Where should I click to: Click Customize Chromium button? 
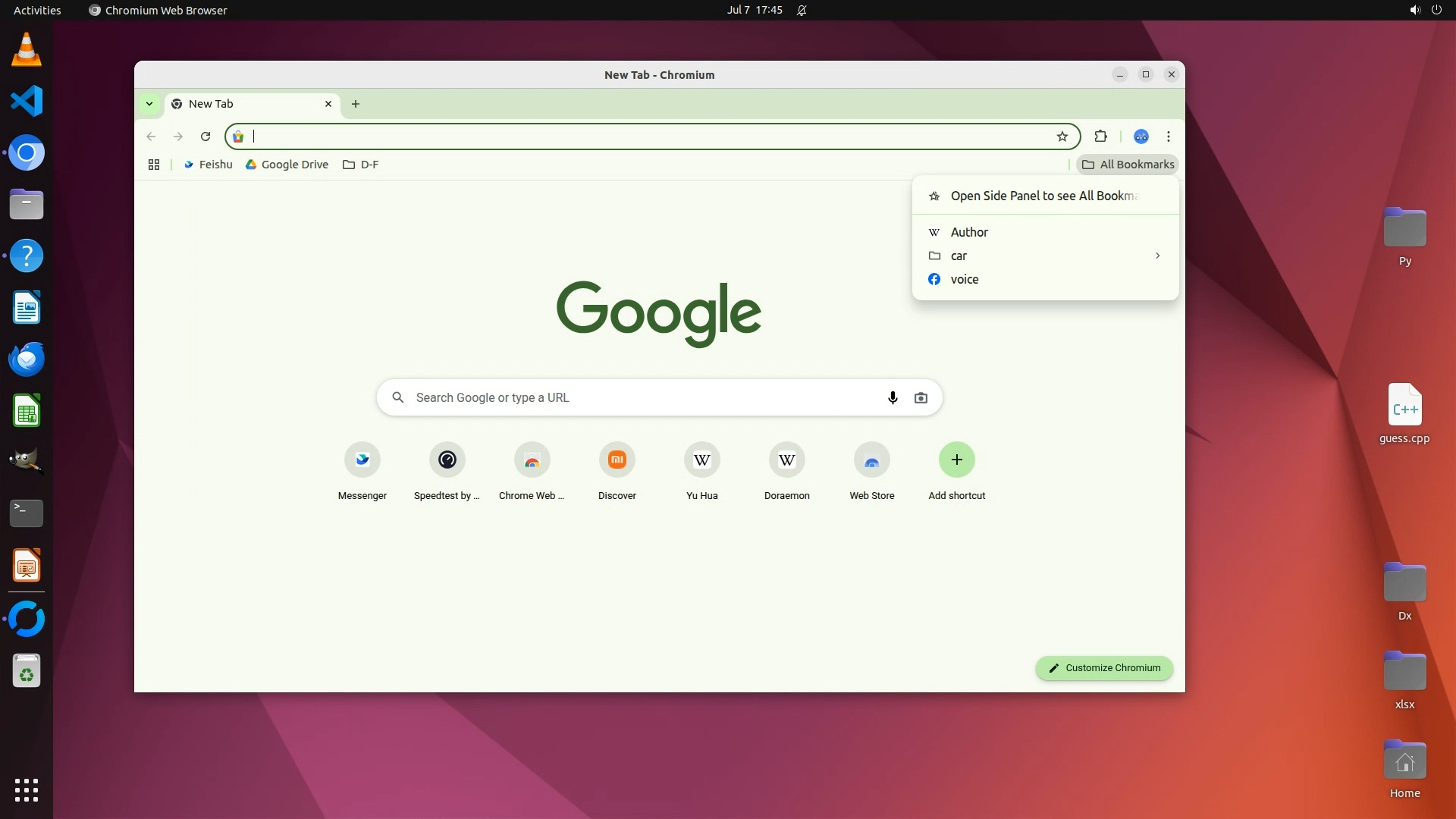pos(1104,668)
